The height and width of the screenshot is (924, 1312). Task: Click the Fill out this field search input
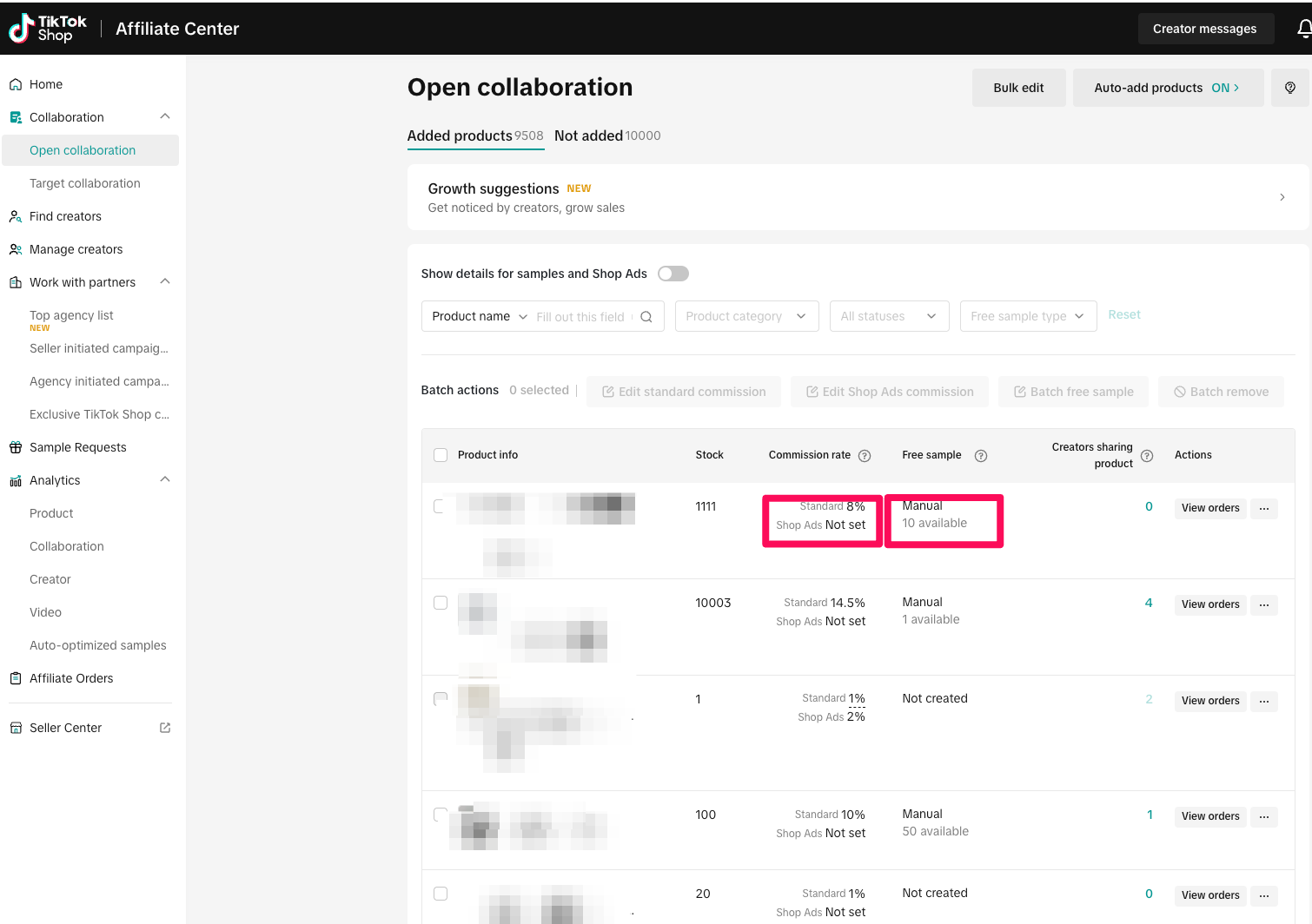[580, 317]
